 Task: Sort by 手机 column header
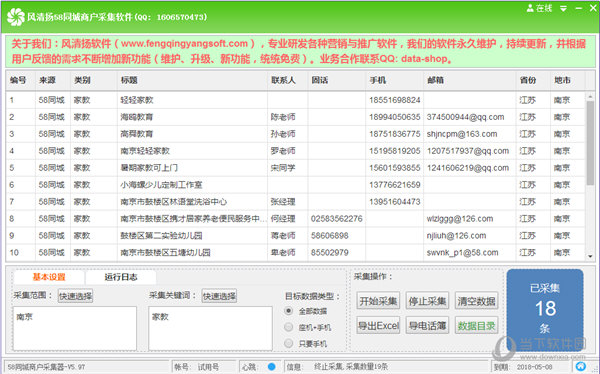coord(395,80)
